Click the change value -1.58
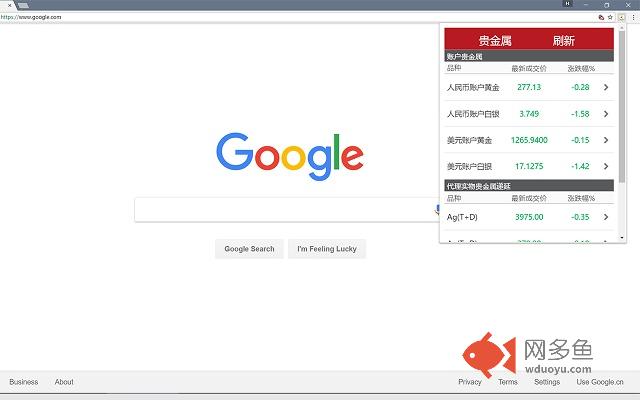This screenshot has width=640, height=400. pyautogui.click(x=580, y=113)
